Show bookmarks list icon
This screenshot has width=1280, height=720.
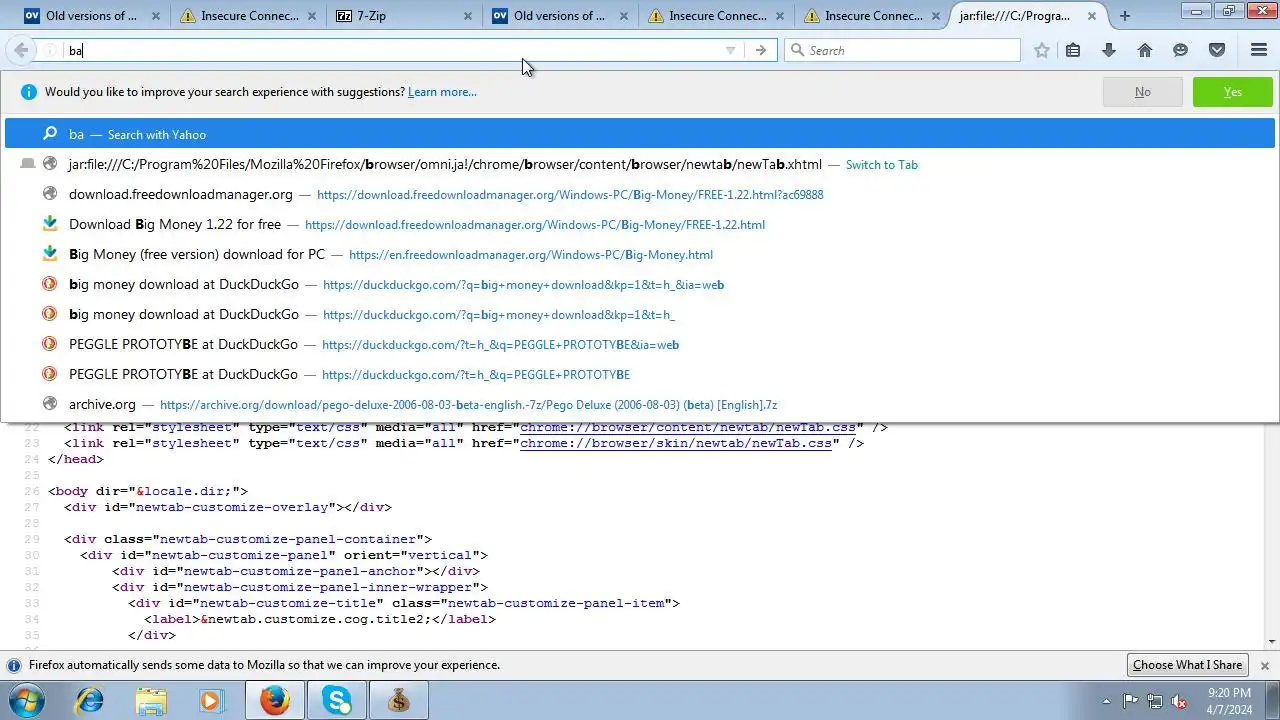click(x=1073, y=50)
